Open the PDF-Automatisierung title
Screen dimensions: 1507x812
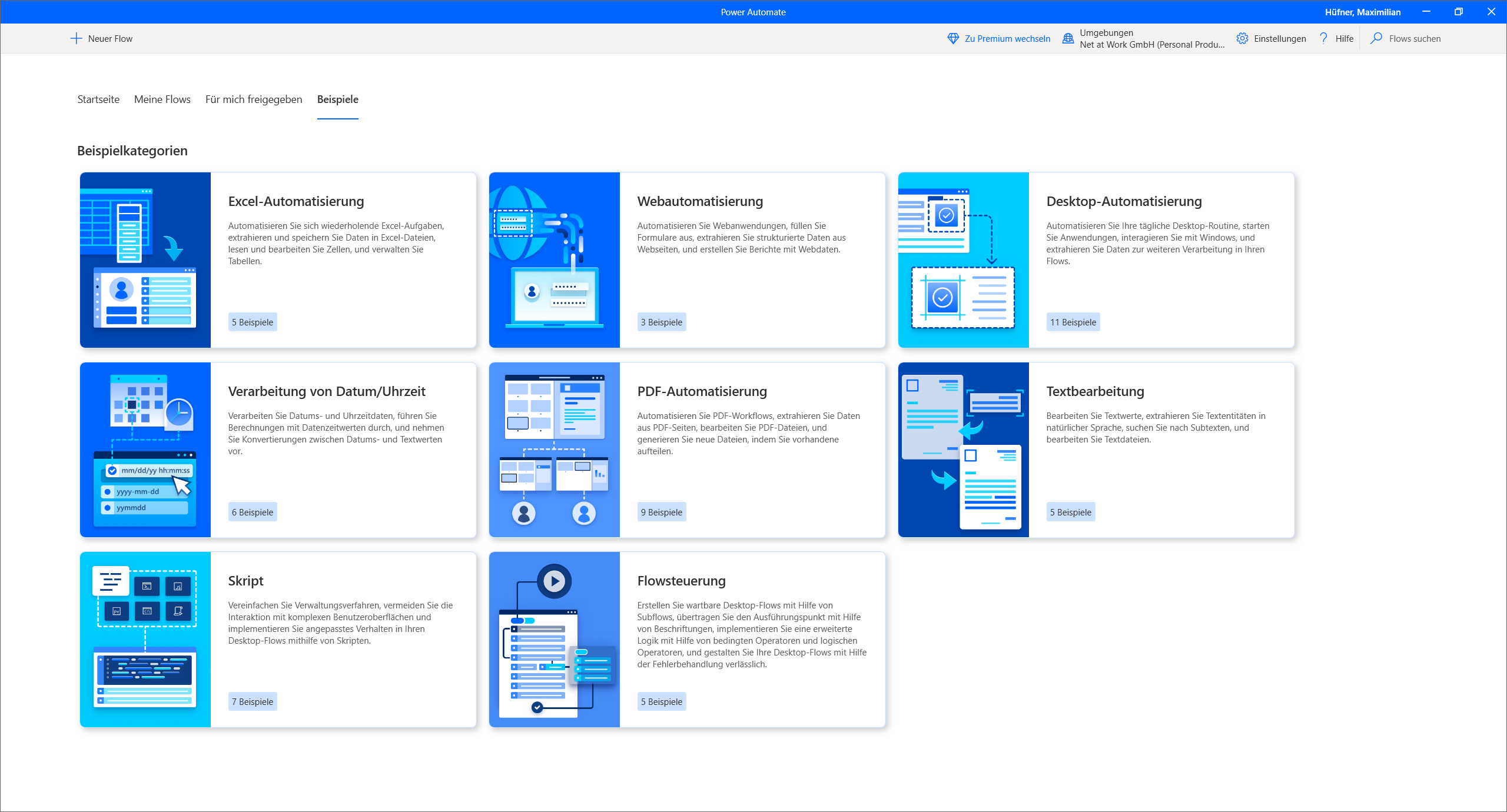702,391
